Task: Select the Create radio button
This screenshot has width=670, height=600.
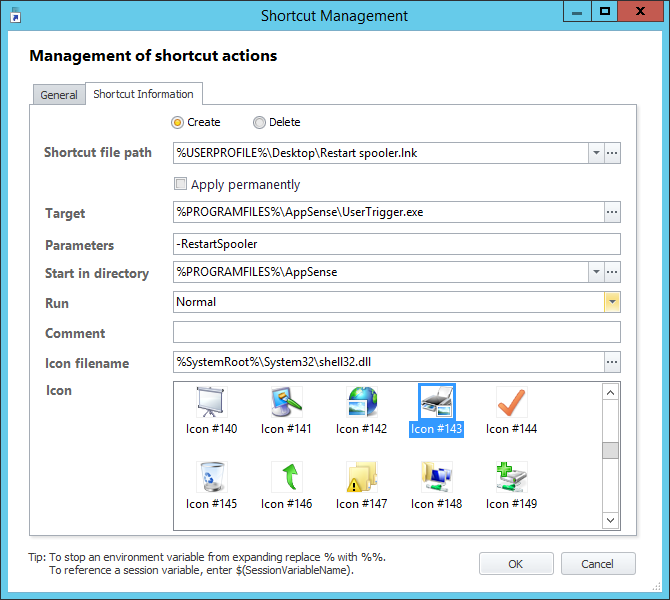Action: 178,122
